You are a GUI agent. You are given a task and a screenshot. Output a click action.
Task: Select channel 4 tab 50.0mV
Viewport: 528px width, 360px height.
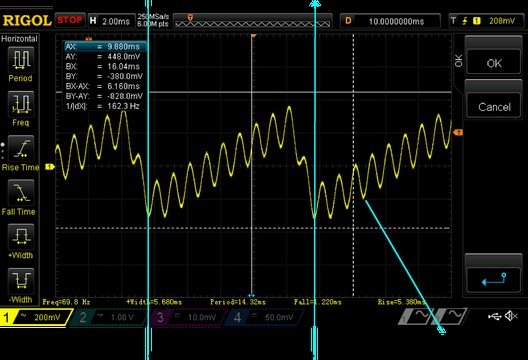click(x=264, y=317)
